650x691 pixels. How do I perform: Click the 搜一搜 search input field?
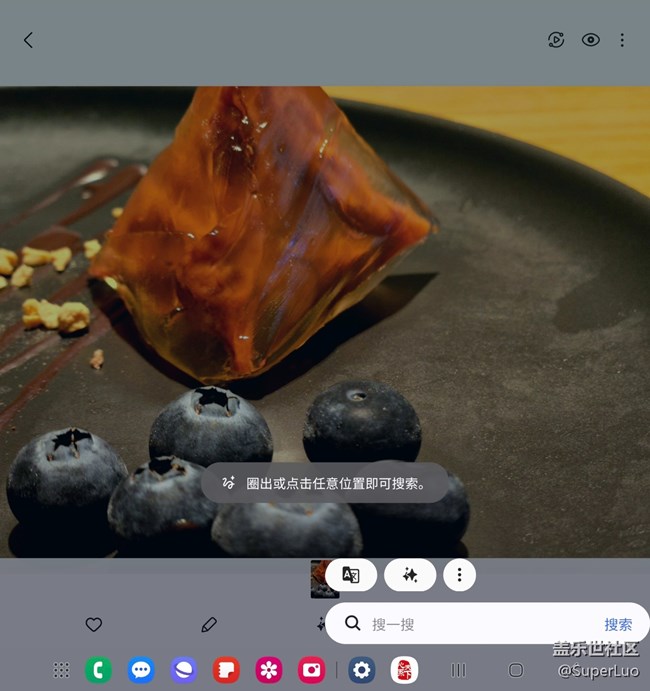point(480,624)
